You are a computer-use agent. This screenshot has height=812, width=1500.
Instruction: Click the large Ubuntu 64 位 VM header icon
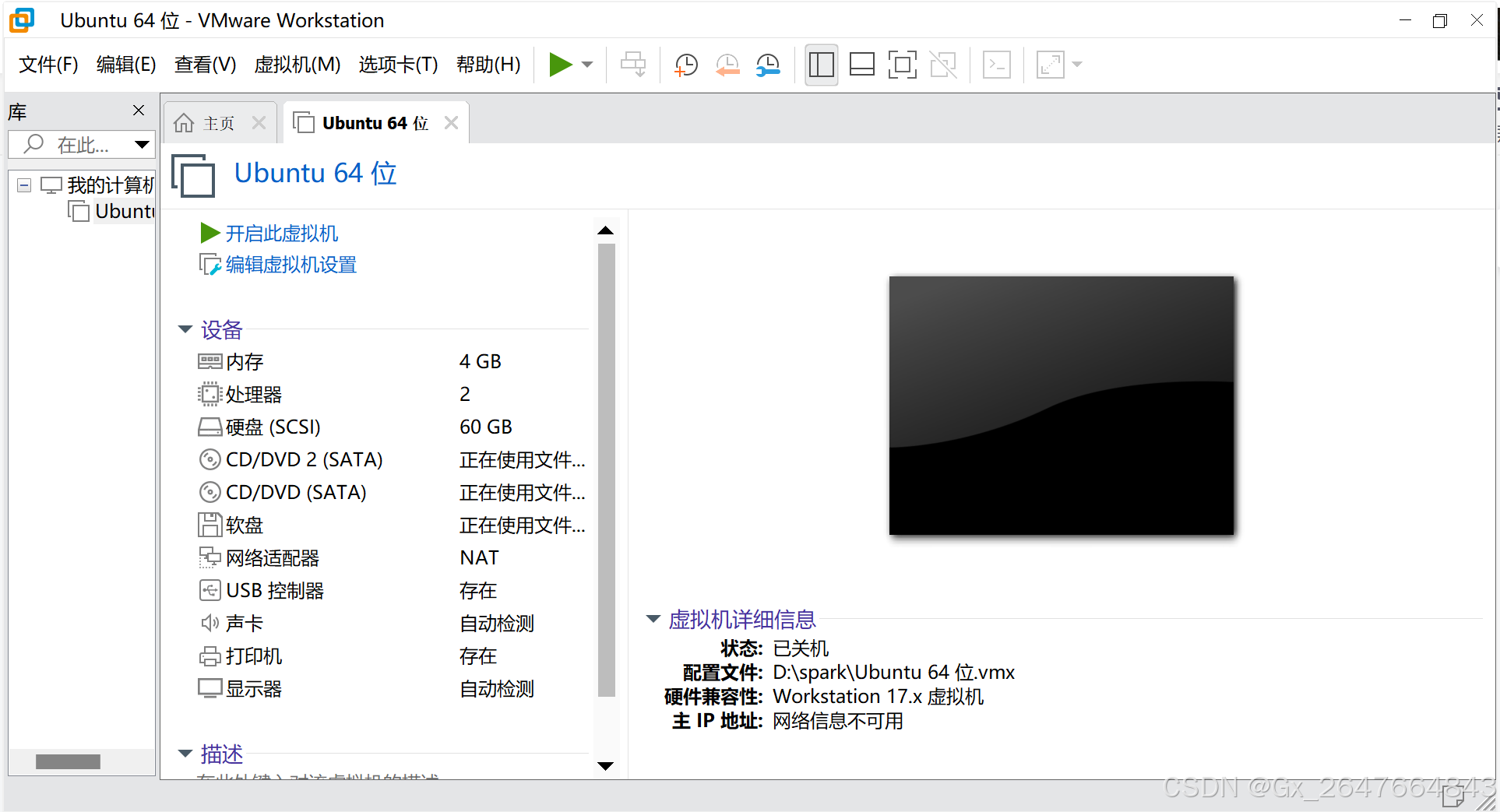coord(193,176)
